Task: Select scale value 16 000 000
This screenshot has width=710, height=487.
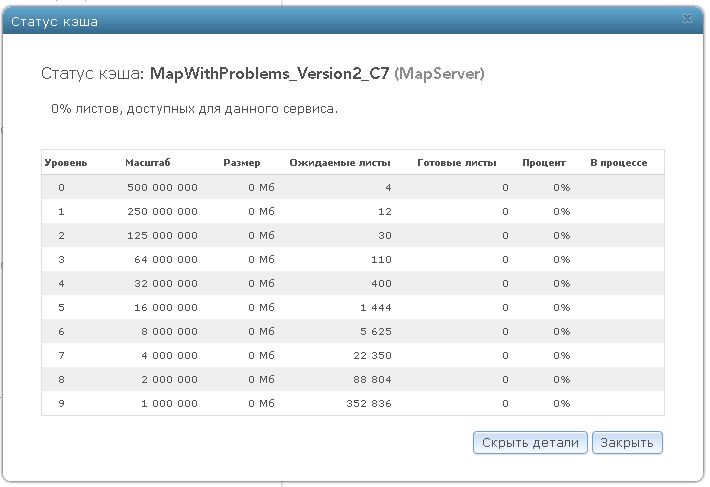Action: pyautogui.click(x=166, y=307)
